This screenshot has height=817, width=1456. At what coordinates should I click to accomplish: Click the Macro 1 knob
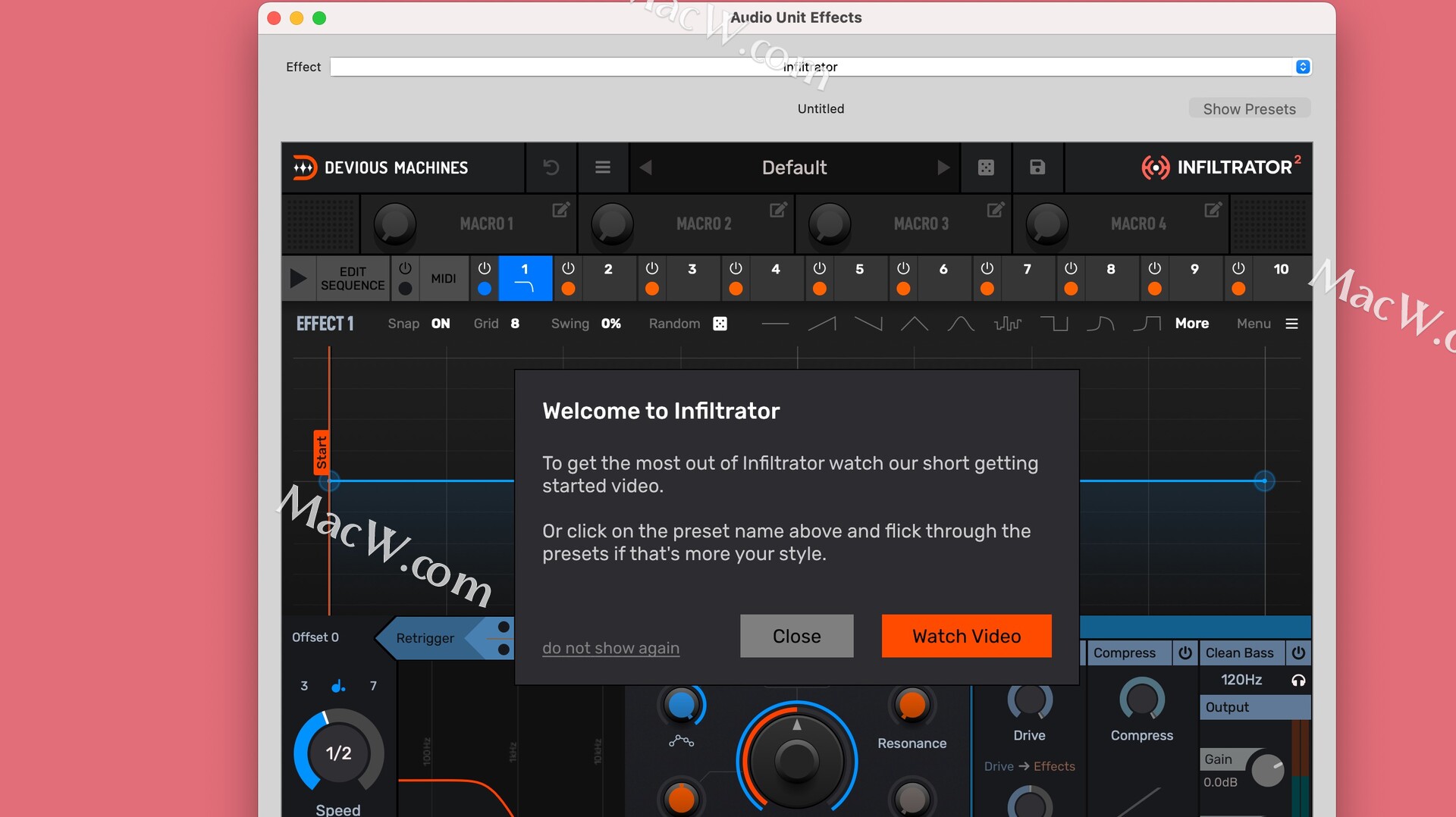tap(395, 224)
